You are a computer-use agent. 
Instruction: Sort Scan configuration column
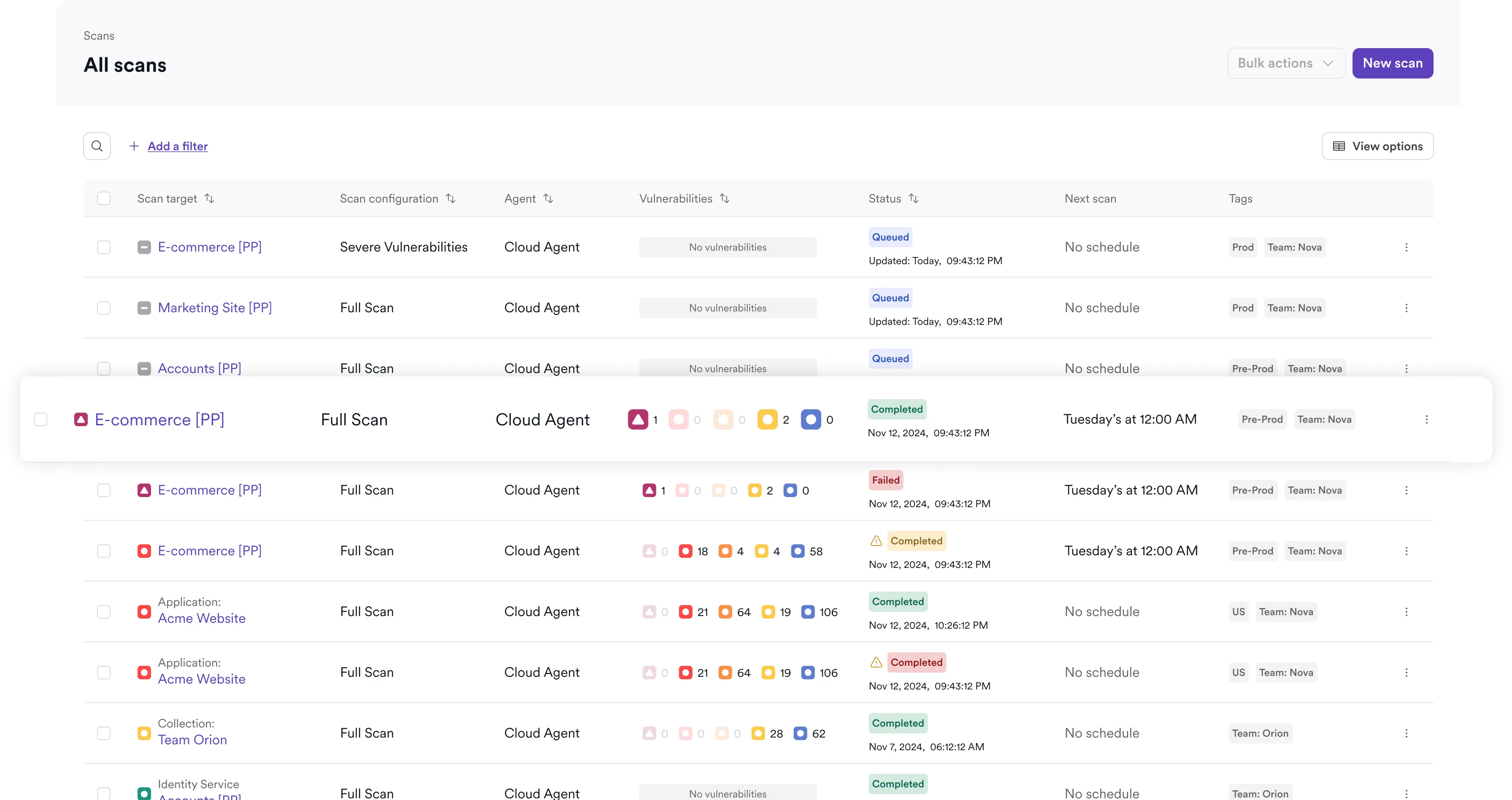[x=450, y=198]
